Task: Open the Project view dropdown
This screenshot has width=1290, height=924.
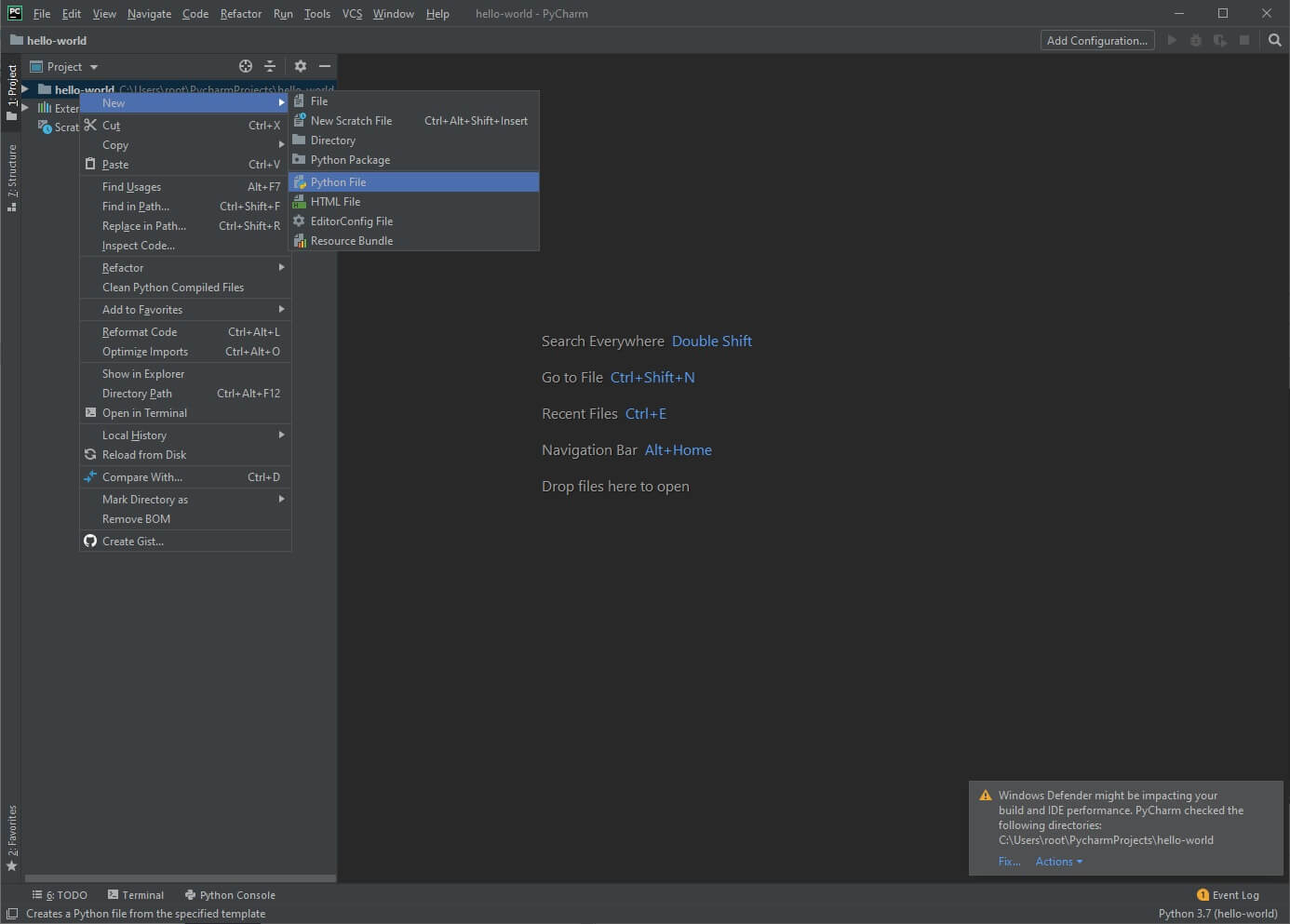Action: (x=63, y=66)
